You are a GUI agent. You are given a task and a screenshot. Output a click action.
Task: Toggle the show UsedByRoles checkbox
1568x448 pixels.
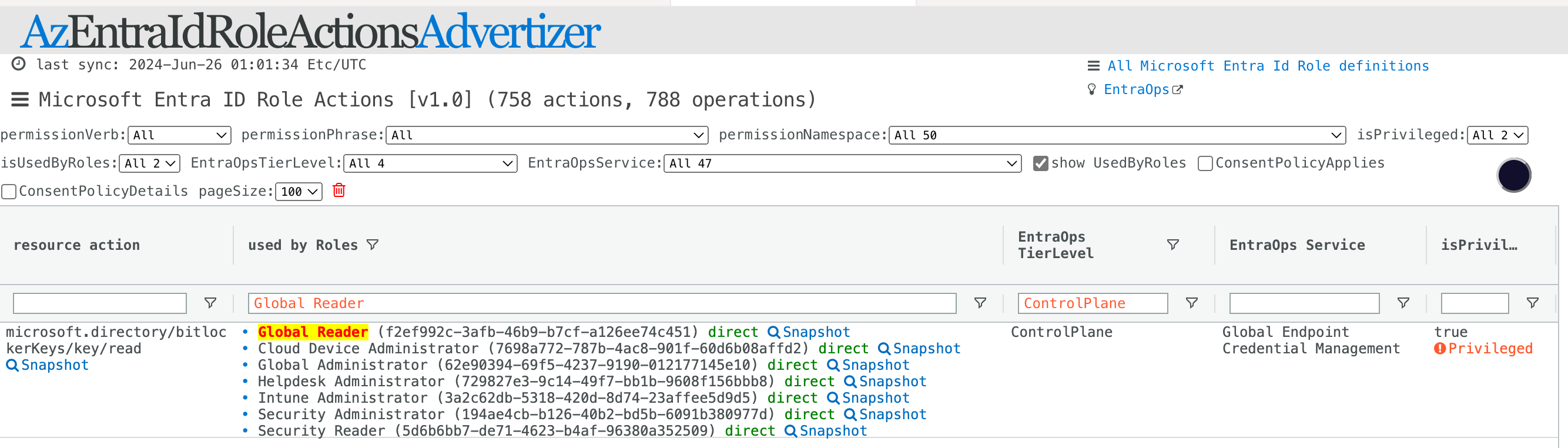1040,164
